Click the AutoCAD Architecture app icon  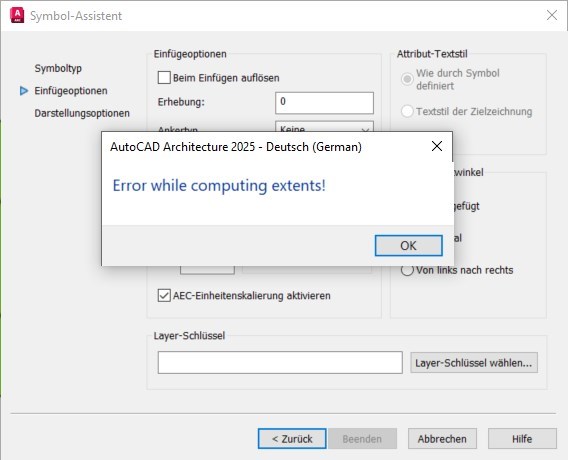pos(17,15)
